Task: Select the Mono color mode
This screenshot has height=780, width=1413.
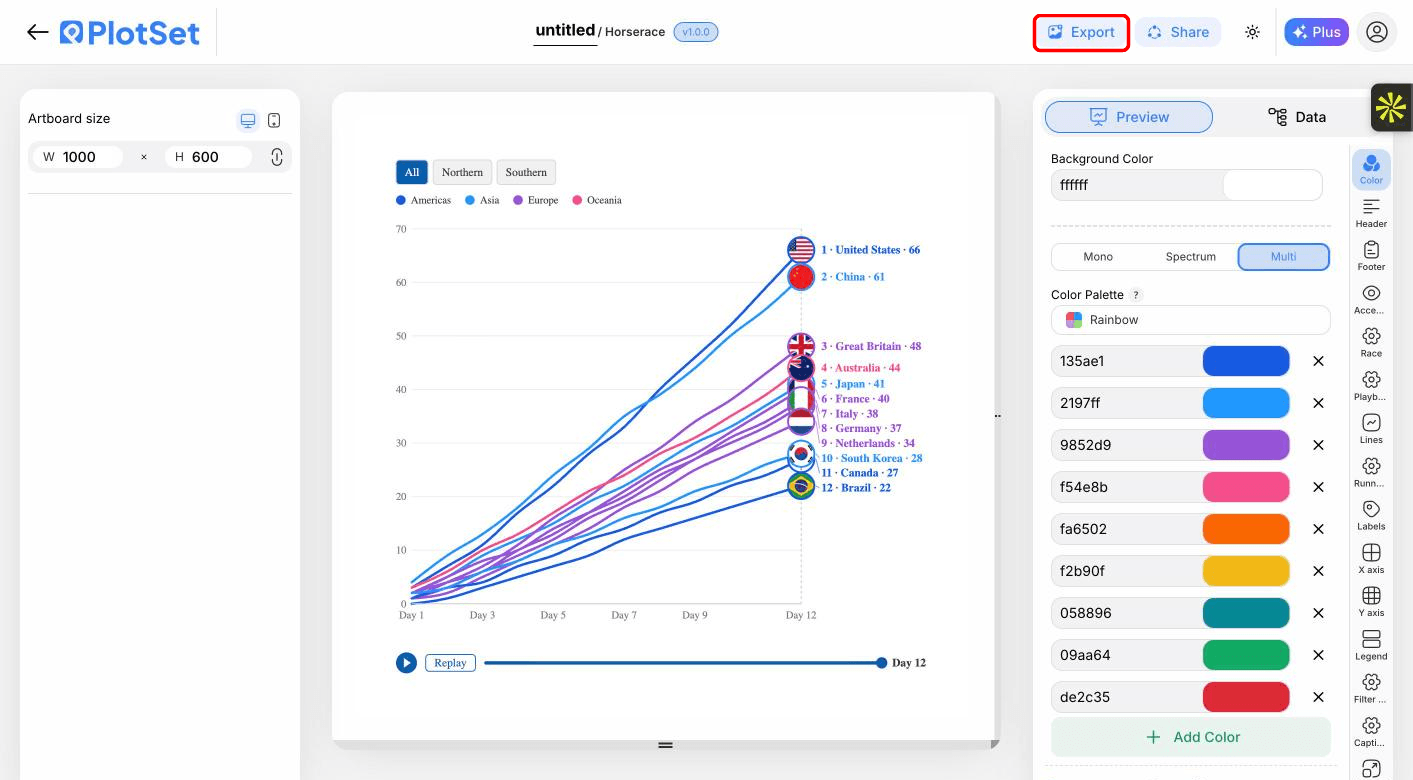Action: click(x=1098, y=257)
